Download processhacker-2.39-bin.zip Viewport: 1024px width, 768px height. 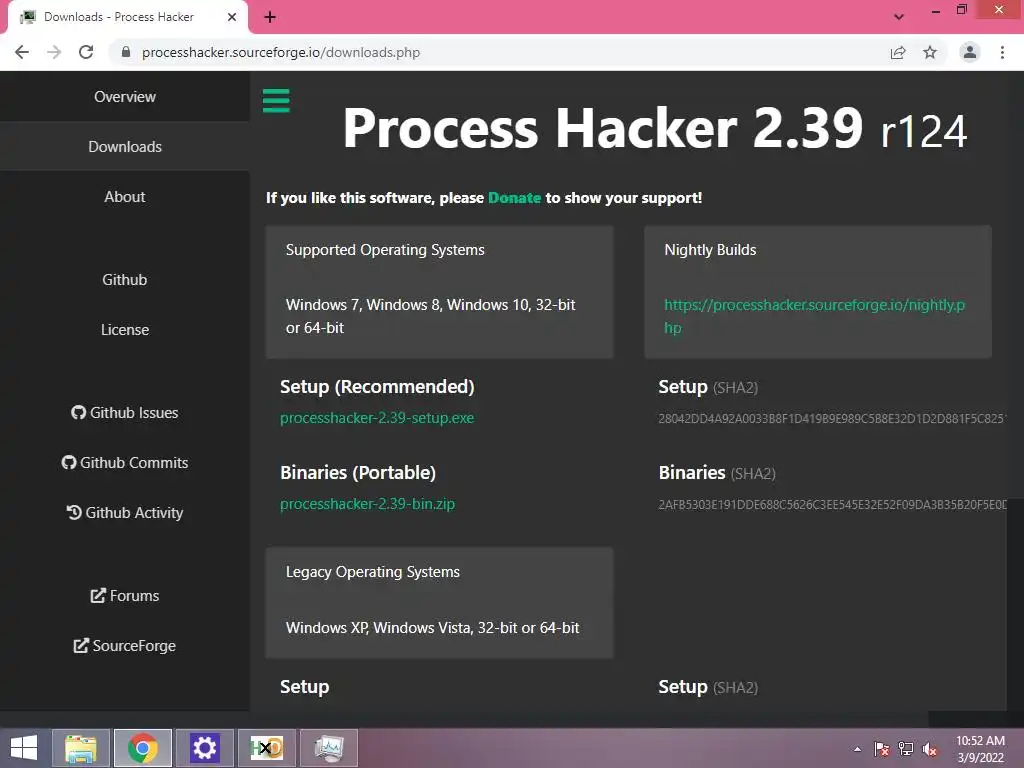(x=367, y=504)
